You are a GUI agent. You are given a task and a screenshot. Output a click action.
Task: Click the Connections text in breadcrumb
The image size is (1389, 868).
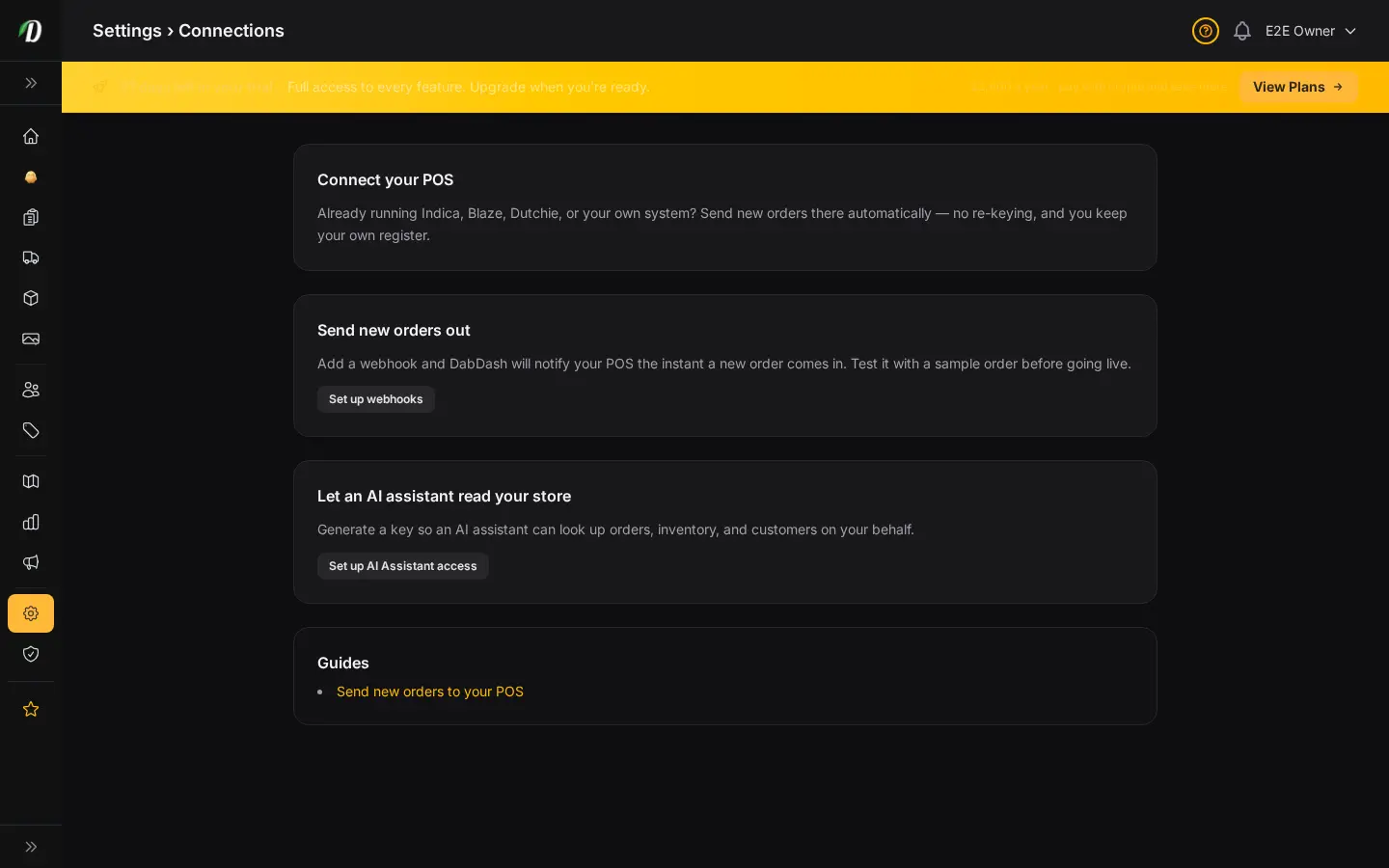point(231,31)
